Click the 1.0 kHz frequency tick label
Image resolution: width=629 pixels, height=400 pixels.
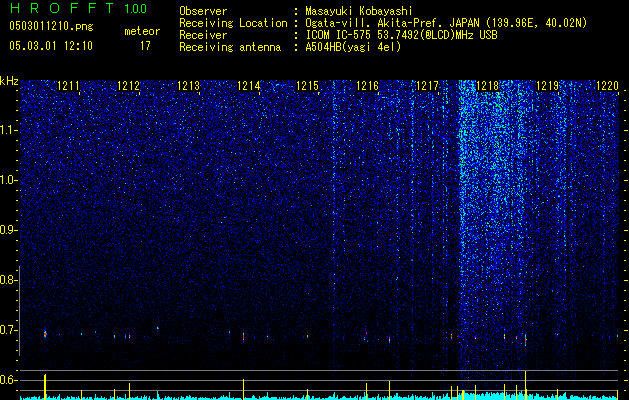tap(7, 180)
